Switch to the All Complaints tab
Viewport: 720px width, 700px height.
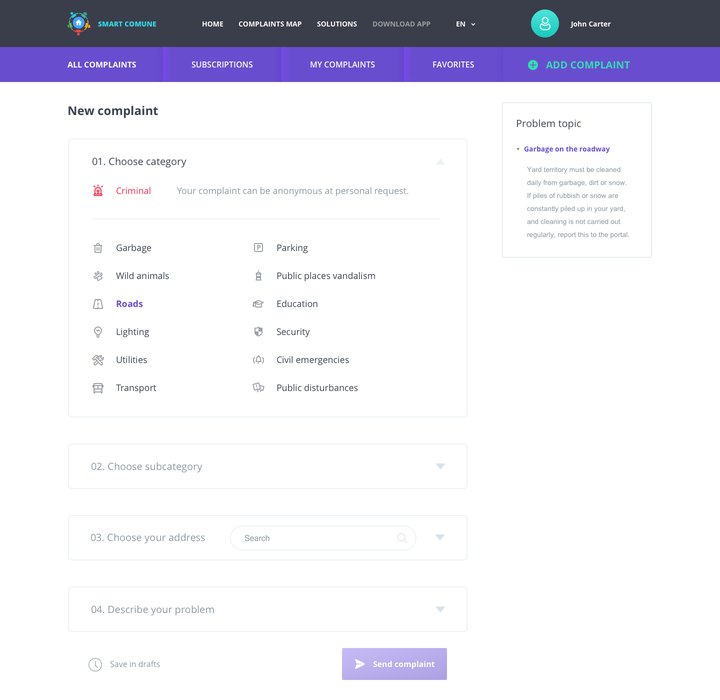pos(102,65)
